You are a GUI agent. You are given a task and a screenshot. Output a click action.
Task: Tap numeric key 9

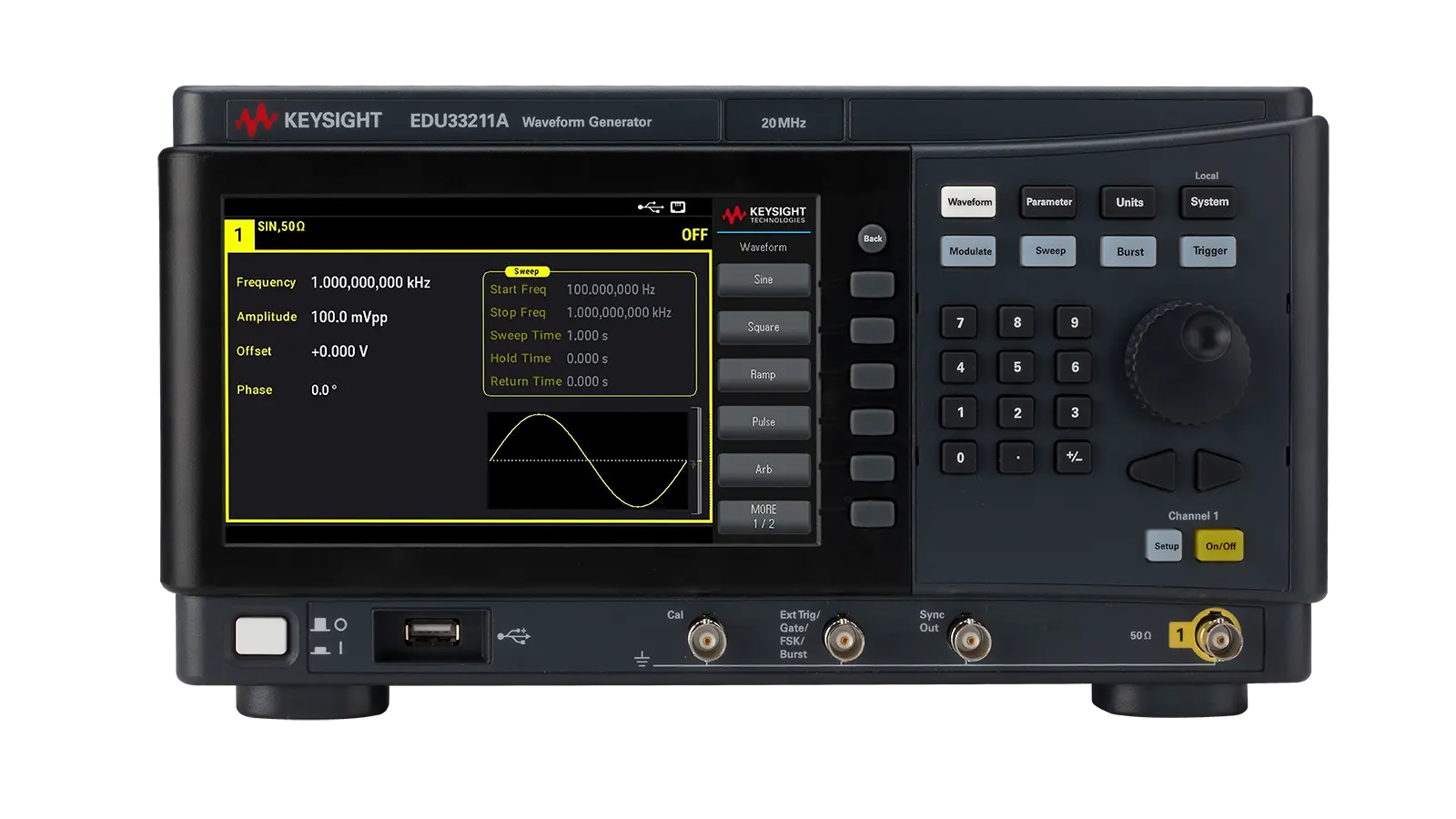[x=1075, y=322]
